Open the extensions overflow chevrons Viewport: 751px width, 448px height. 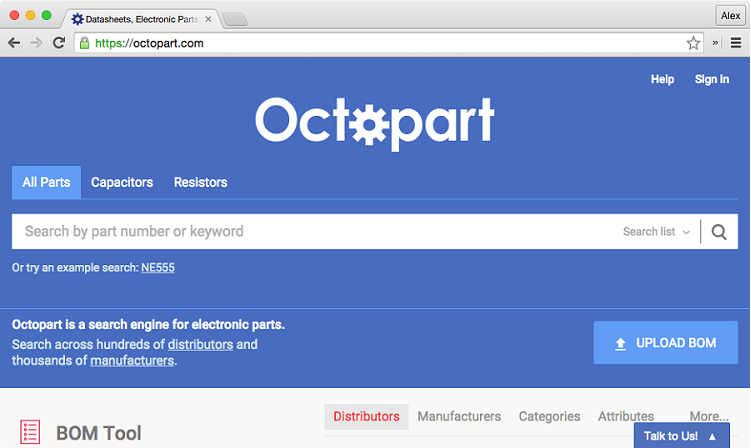[x=715, y=43]
